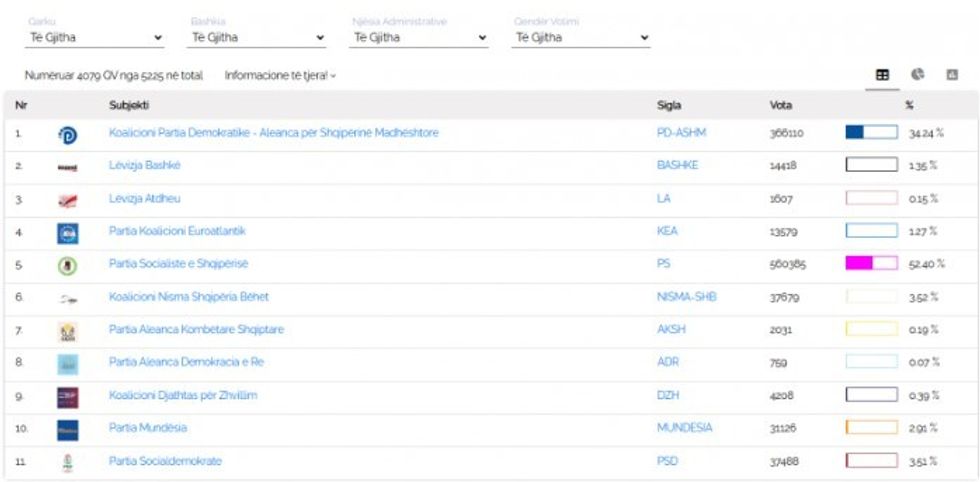Open the Qarku dropdown

click(94, 38)
